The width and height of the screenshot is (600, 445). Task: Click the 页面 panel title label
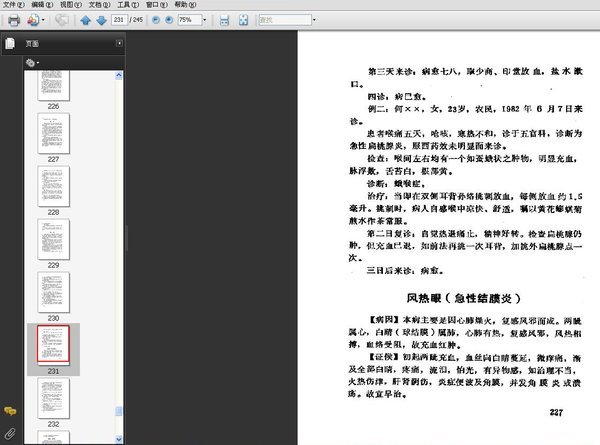click(32, 44)
